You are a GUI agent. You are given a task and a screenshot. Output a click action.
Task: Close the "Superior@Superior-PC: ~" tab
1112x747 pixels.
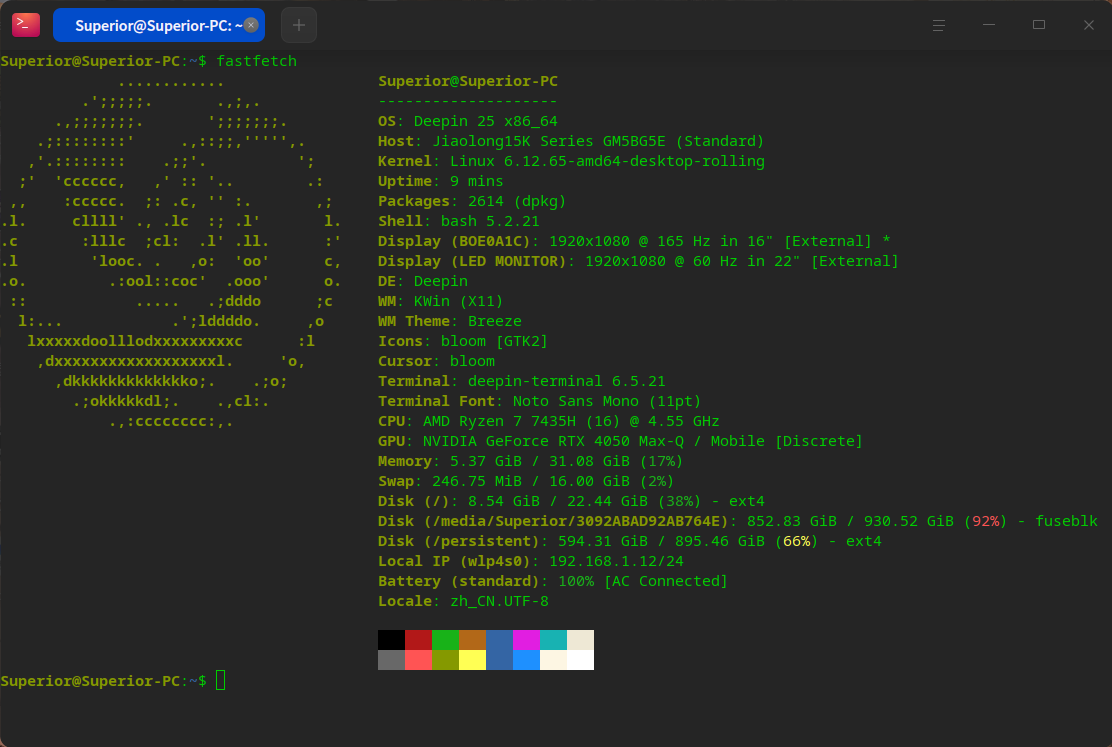251,26
